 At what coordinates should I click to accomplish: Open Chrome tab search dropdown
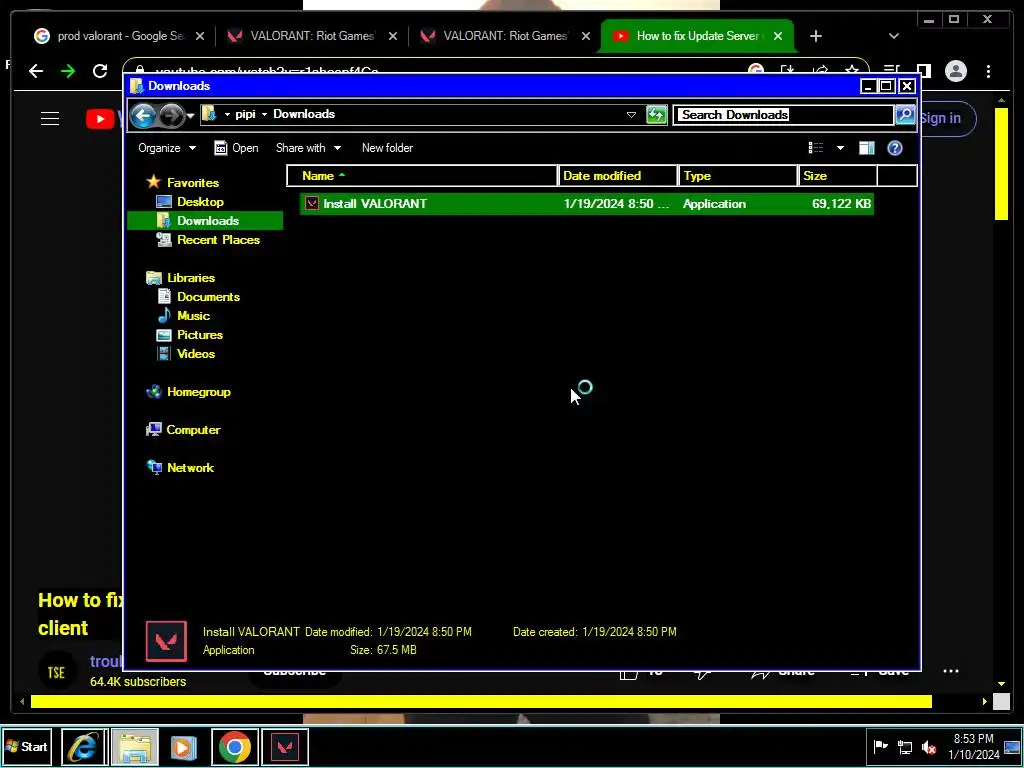[893, 36]
